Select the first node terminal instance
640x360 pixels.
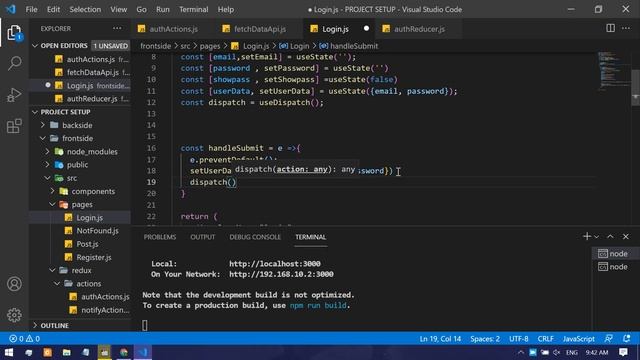click(x=613, y=253)
